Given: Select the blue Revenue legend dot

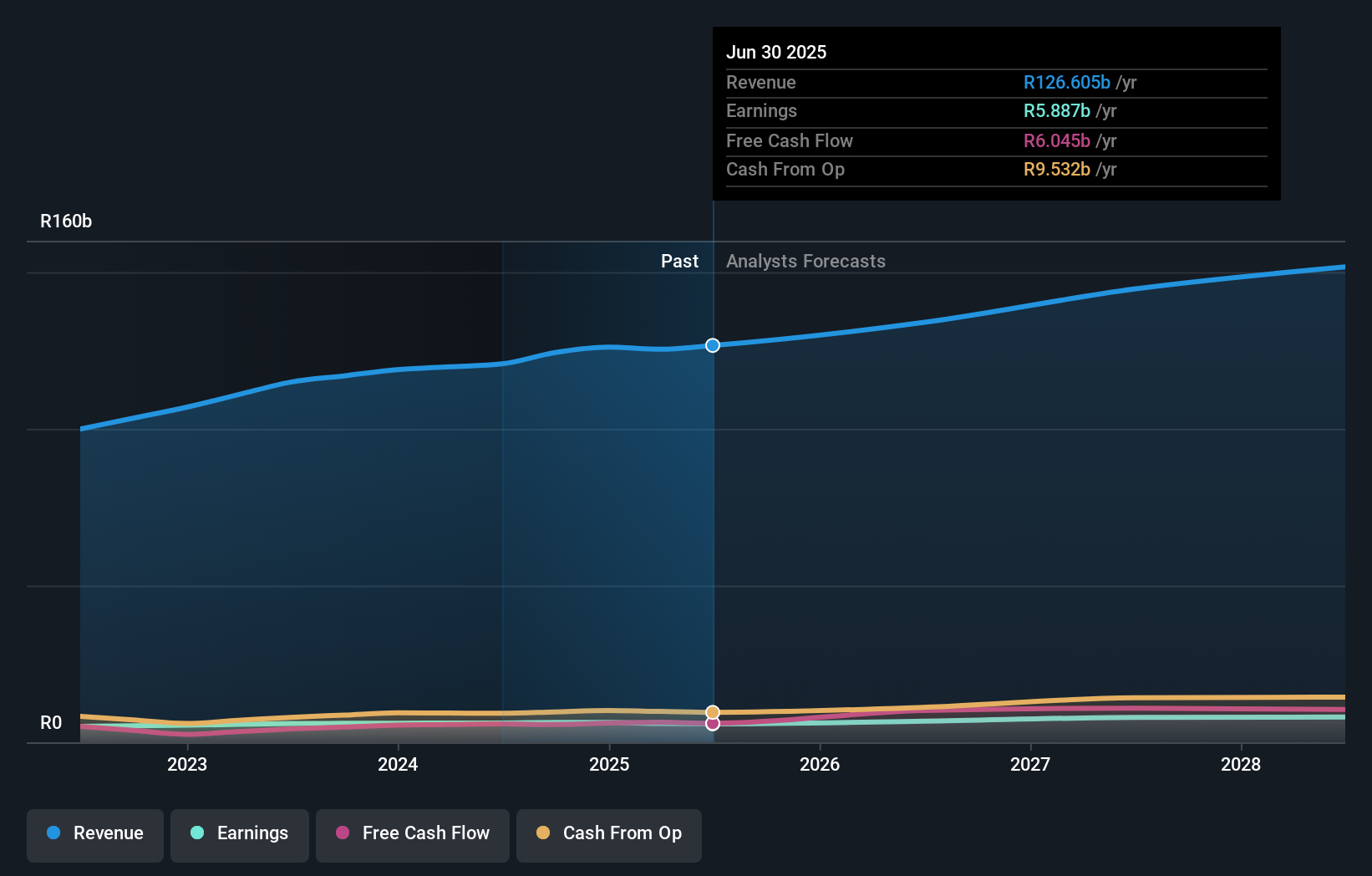Looking at the screenshot, I should 53,833.
